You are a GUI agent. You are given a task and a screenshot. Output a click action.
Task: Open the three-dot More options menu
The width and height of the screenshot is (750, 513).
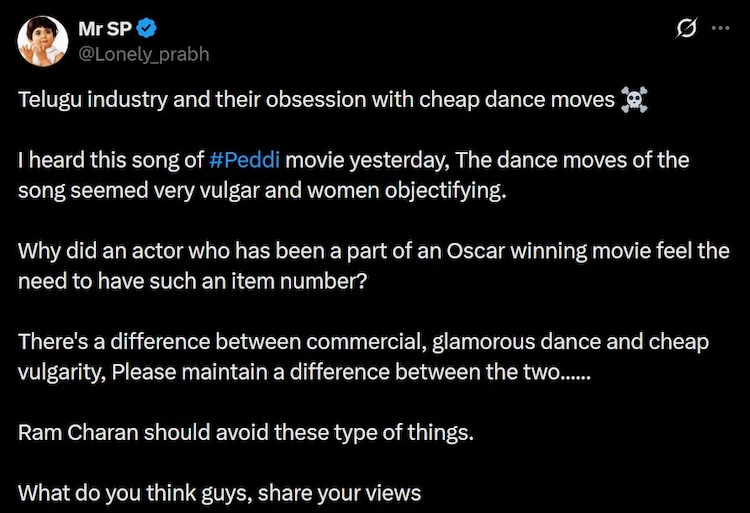click(x=721, y=28)
